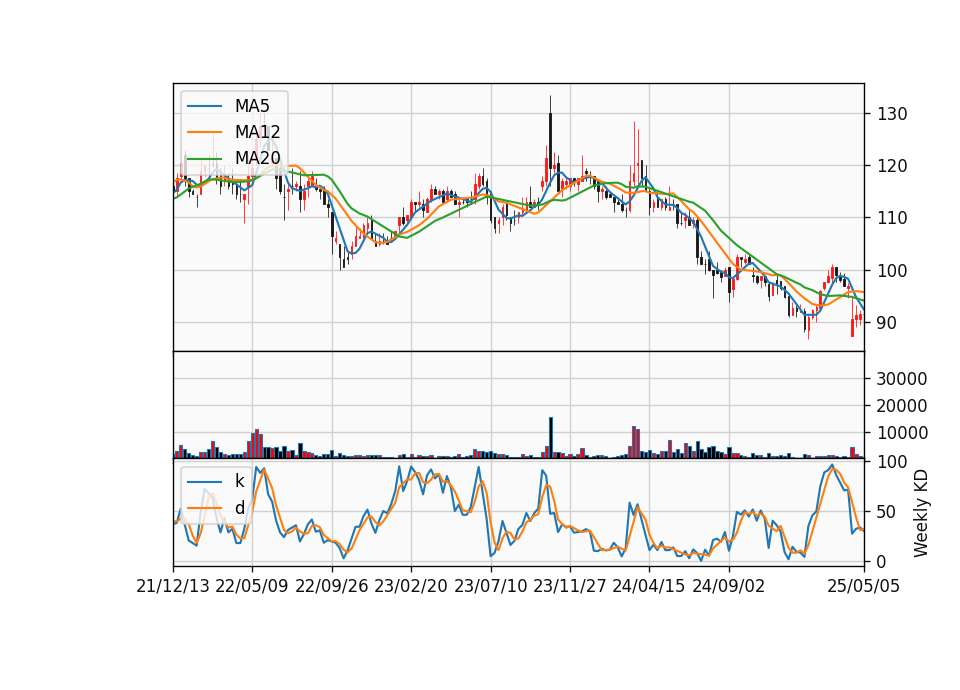Click the tall candlestick wick peaking above 130
The width and height of the screenshot is (960, 690).
(550, 105)
